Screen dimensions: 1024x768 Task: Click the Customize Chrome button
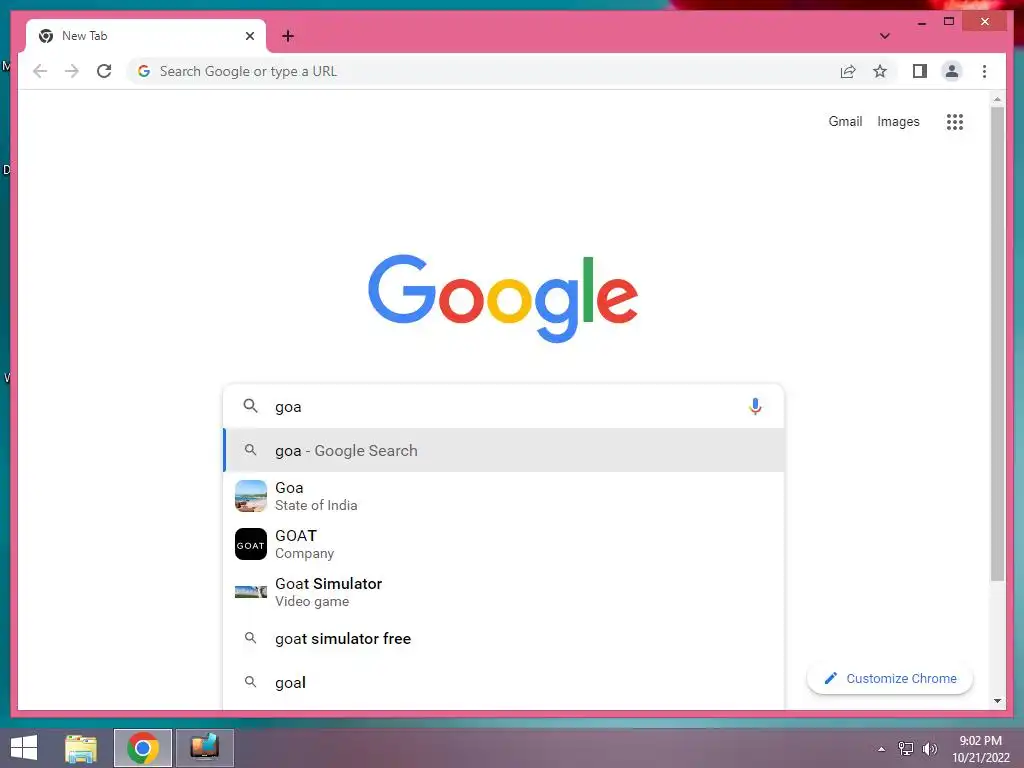pos(889,679)
